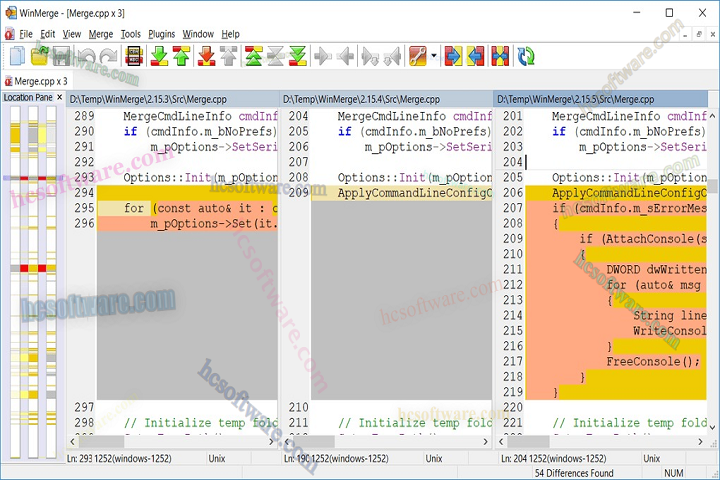Viewport: 720px width, 480px height.
Task: Click the middle file bar in Location Pane
Action: [33, 282]
